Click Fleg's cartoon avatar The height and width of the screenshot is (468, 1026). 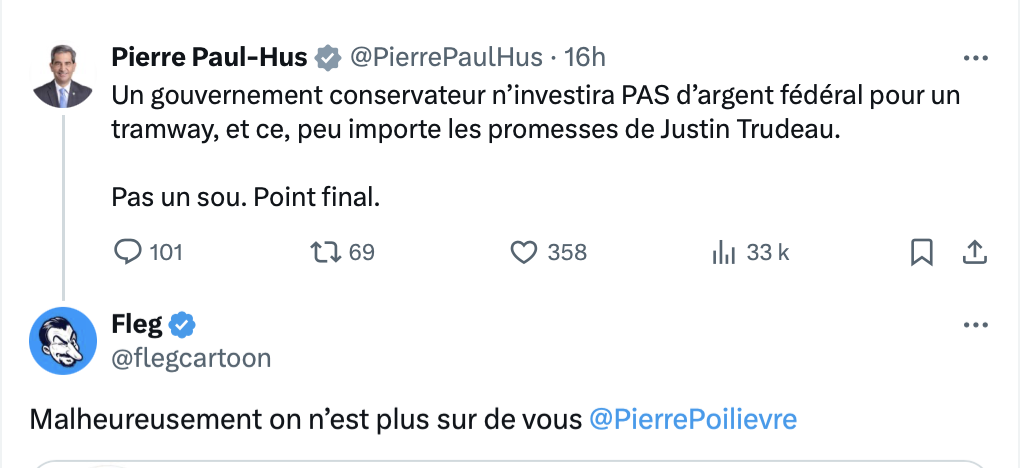63,340
